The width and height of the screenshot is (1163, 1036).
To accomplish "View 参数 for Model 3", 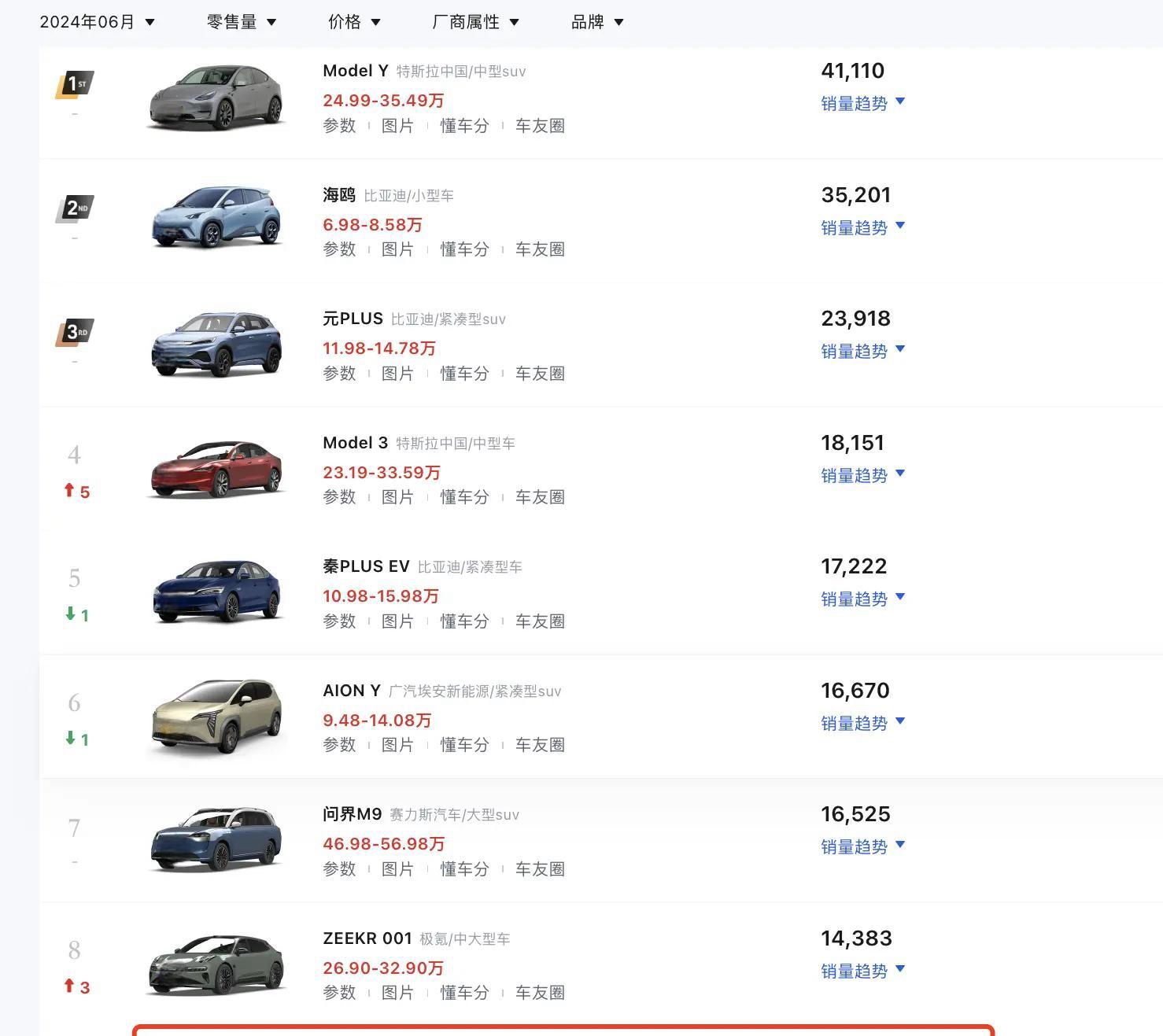I will coord(339,497).
